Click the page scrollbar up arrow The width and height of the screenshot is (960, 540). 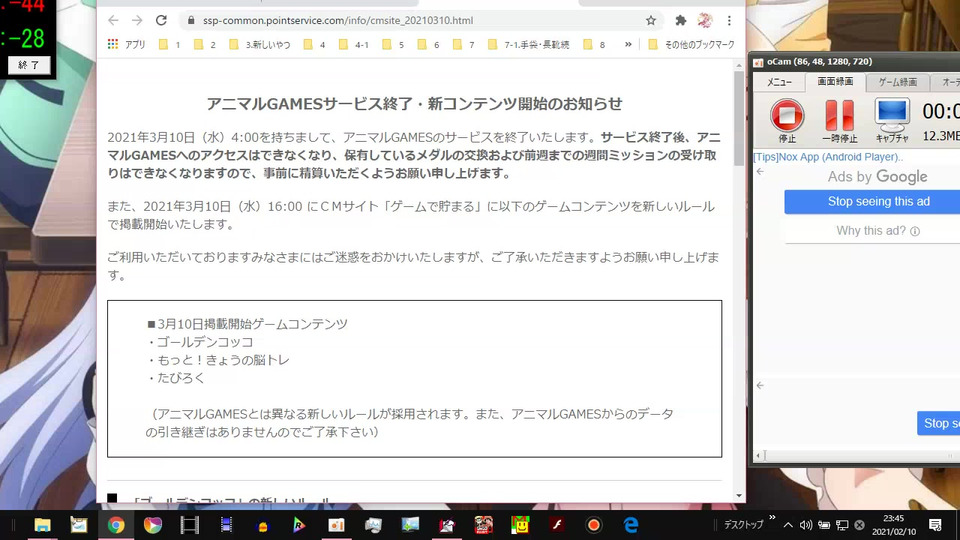click(x=739, y=65)
